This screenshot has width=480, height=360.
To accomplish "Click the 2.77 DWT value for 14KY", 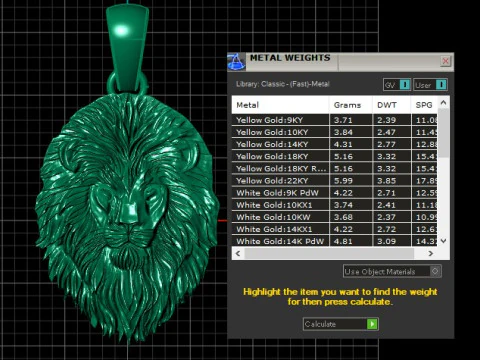I will tap(387, 144).
